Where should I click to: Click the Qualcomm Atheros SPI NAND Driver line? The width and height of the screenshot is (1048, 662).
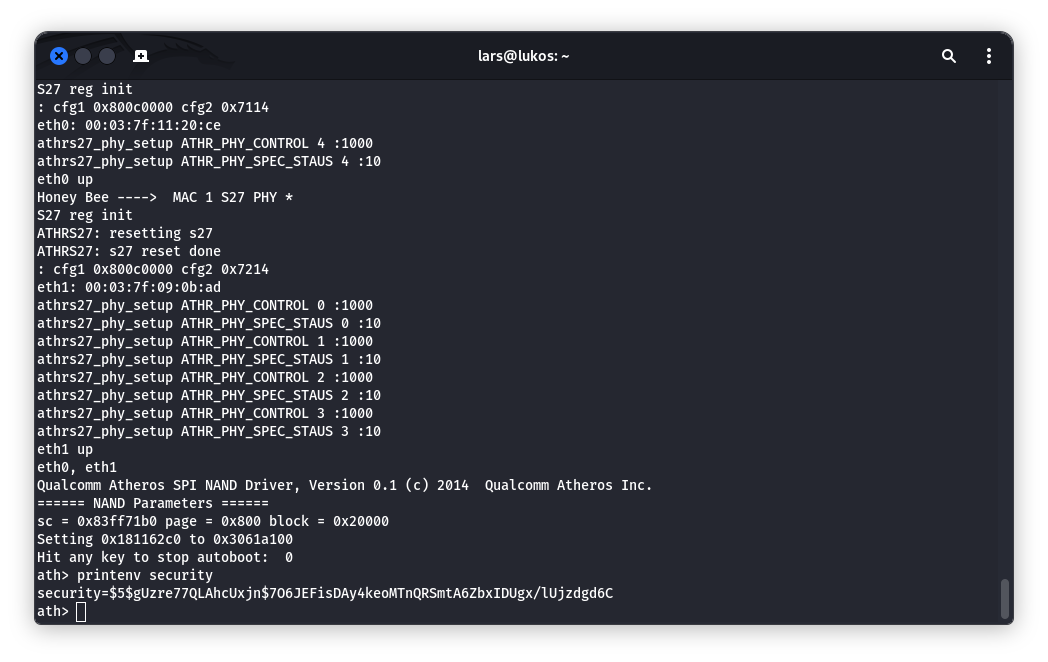point(344,485)
